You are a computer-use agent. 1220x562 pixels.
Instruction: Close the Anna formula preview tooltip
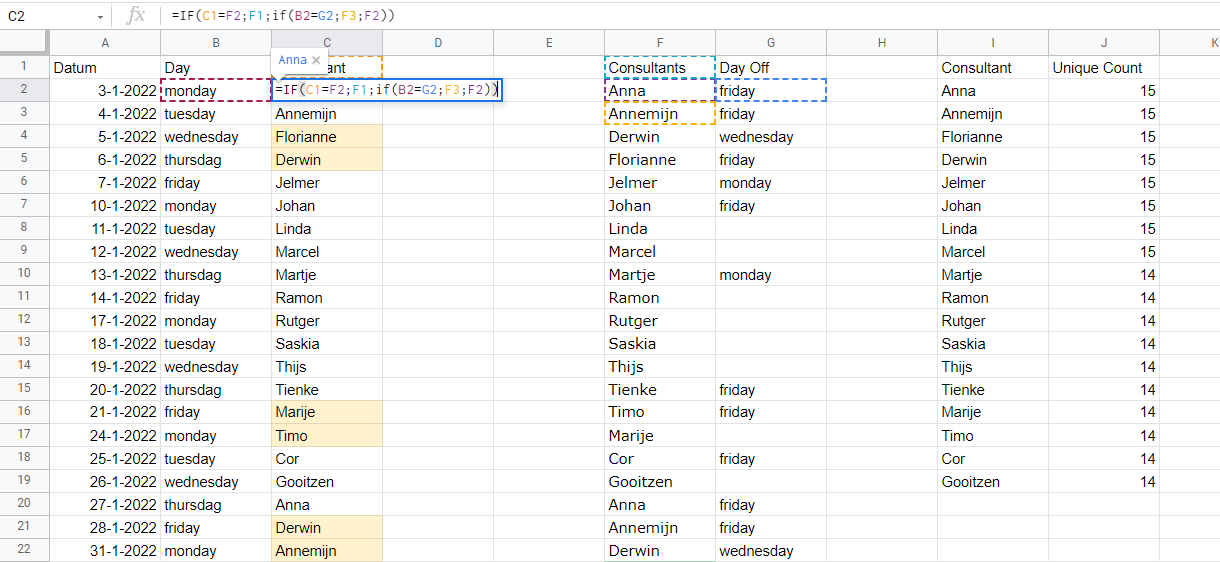(x=316, y=60)
